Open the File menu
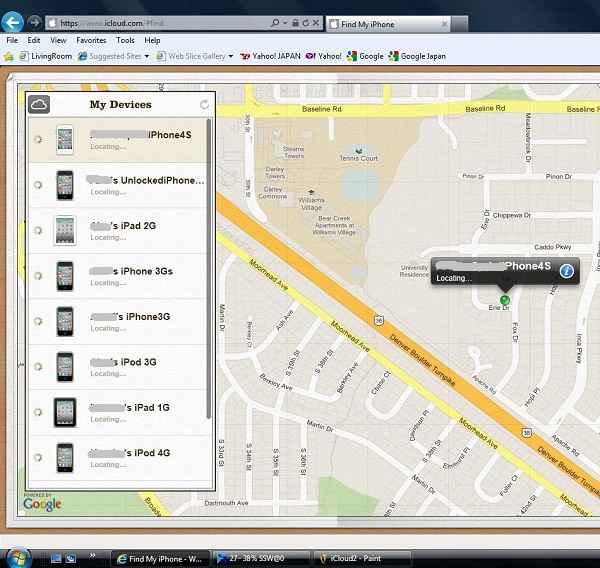 pos(12,40)
